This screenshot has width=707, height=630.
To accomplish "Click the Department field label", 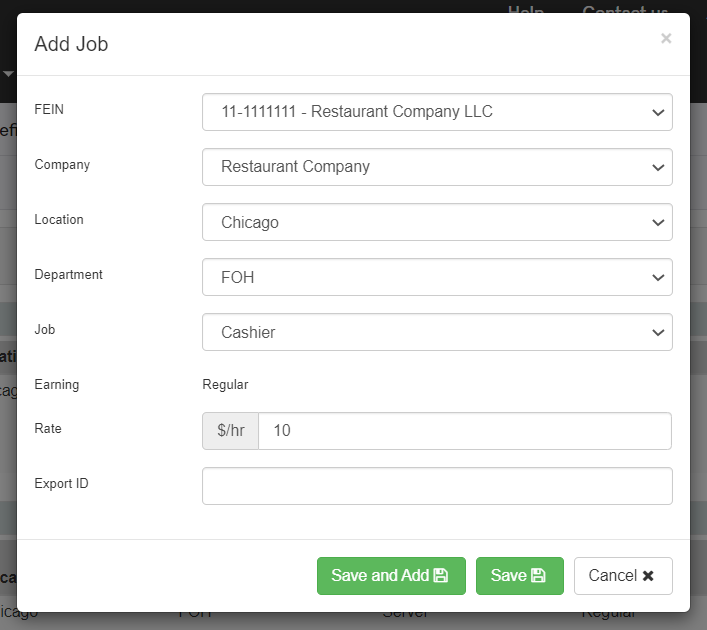I will (x=68, y=274).
